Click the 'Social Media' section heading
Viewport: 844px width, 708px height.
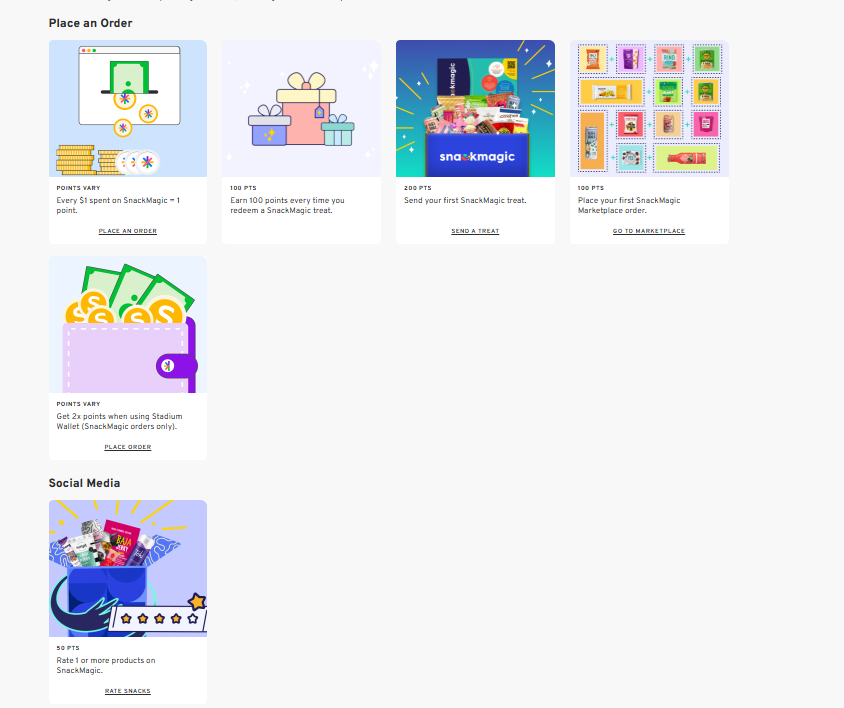click(x=85, y=483)
